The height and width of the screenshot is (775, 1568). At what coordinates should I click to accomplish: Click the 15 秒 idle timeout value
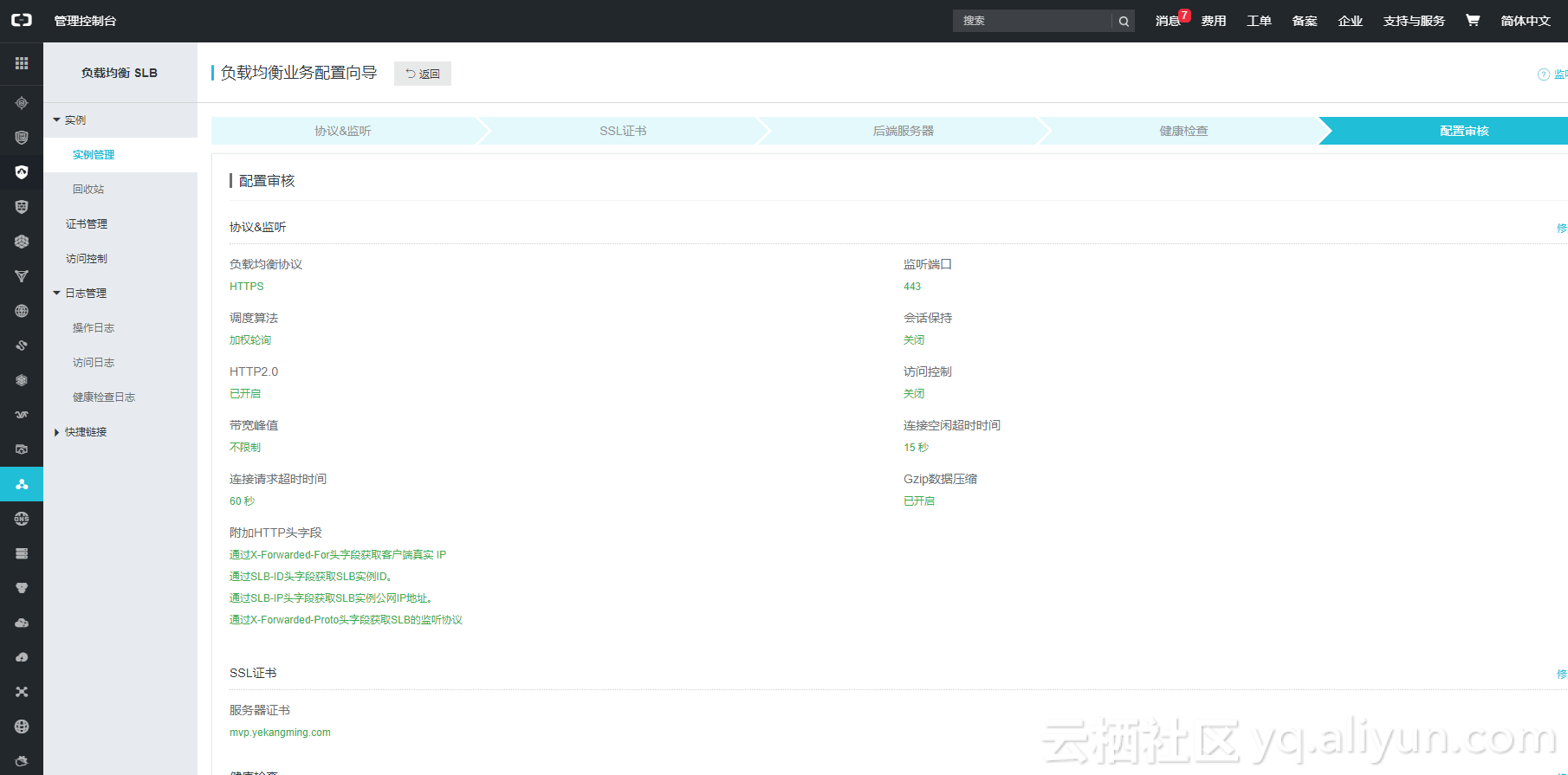(x=916, y=448)
